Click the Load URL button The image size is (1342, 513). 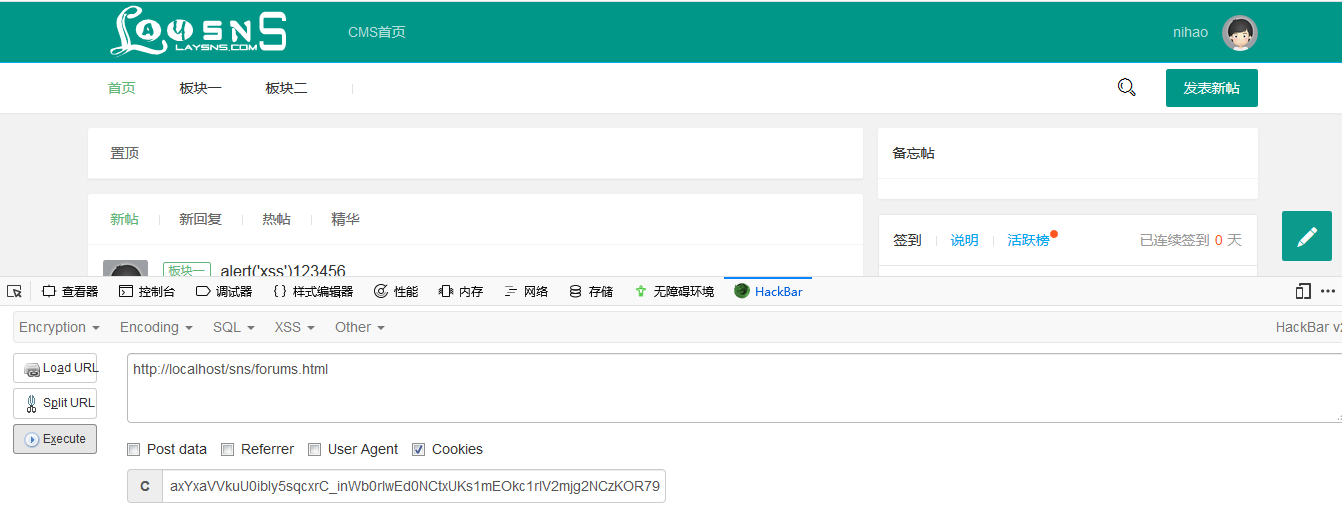coord(55,368)
